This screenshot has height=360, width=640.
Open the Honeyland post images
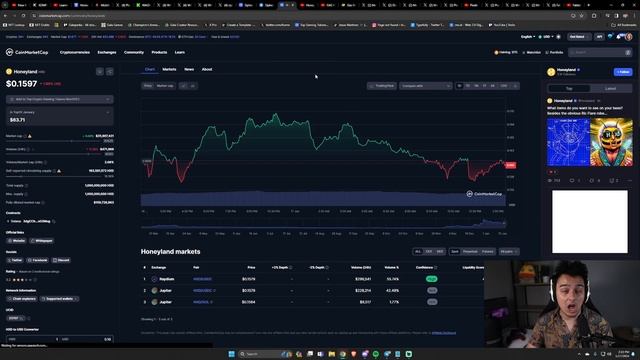coord(590,142)
